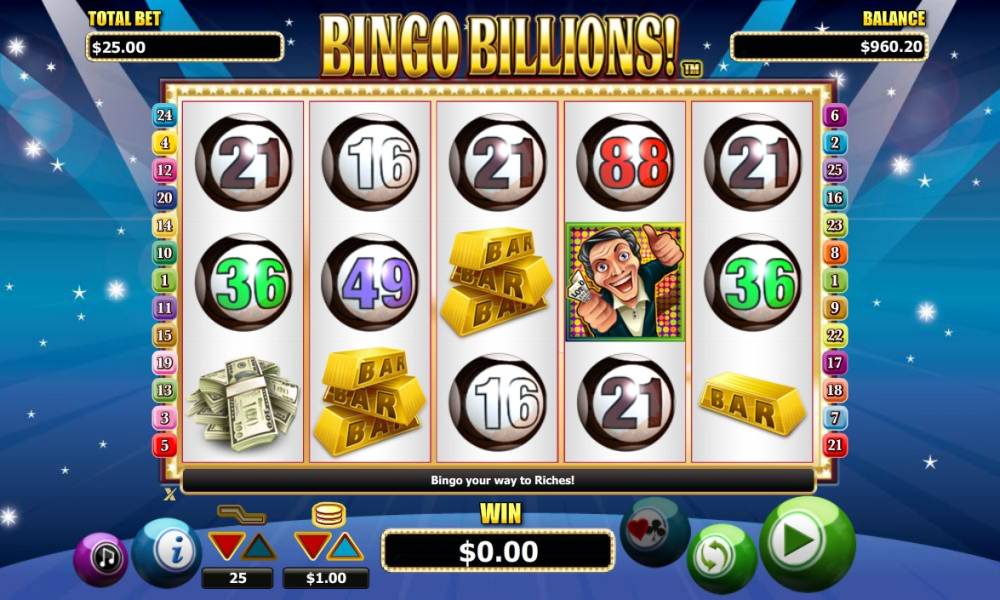The height and width of the screenshot is (600, 1000).
Task: Mute the music with the purple note ball
Action: 101,559
